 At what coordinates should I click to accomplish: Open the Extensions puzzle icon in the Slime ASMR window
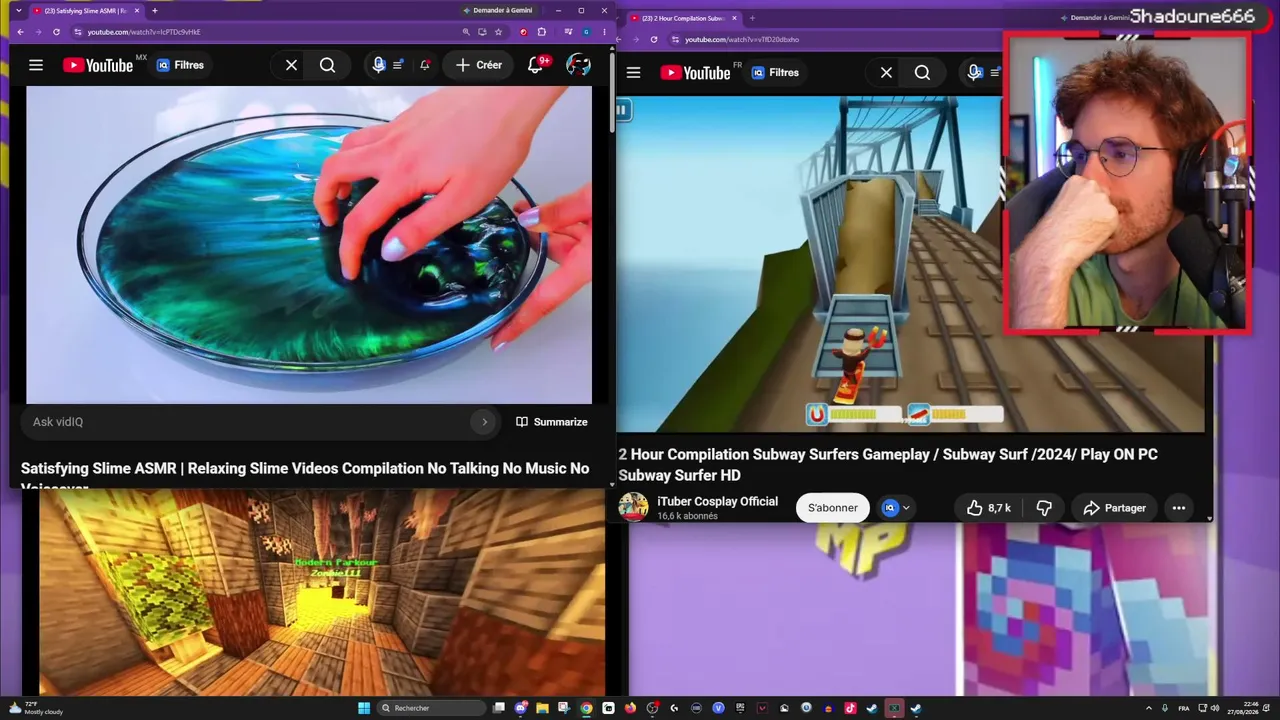(x=542, y=32)
